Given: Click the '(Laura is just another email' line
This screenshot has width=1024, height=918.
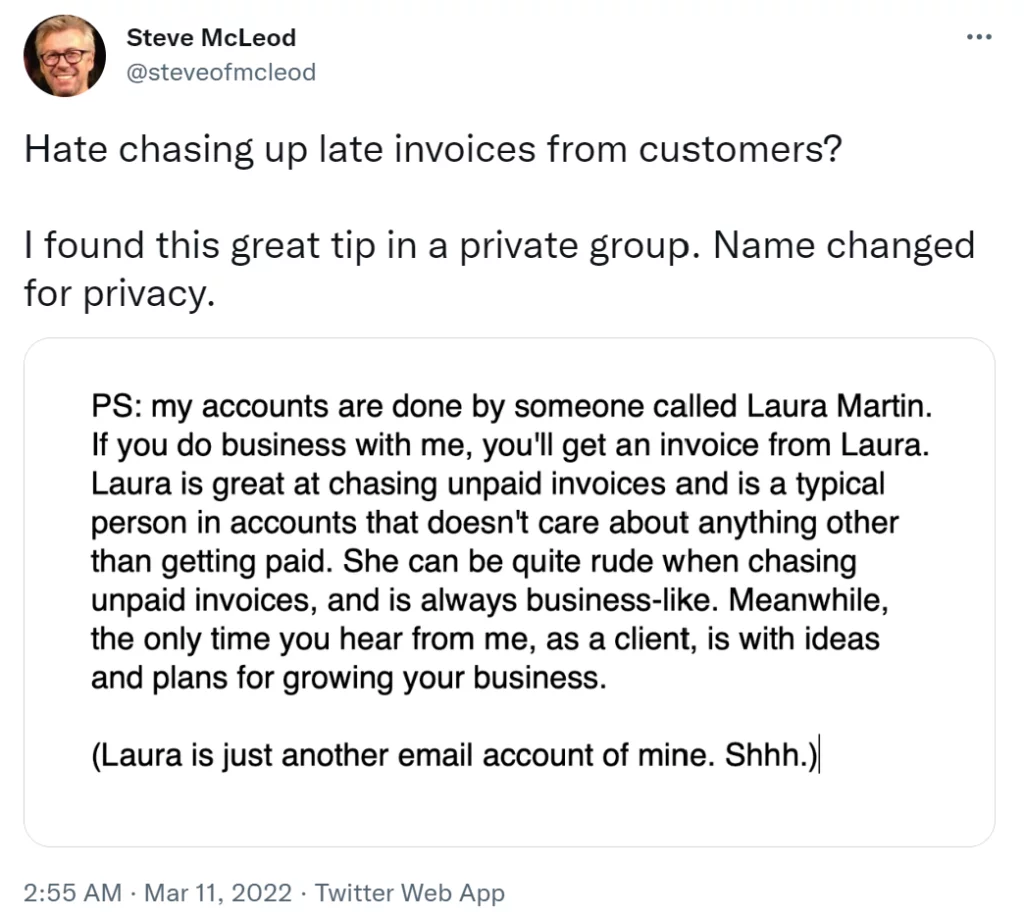Looking at the screenshot, I should (x=455, y=755).
